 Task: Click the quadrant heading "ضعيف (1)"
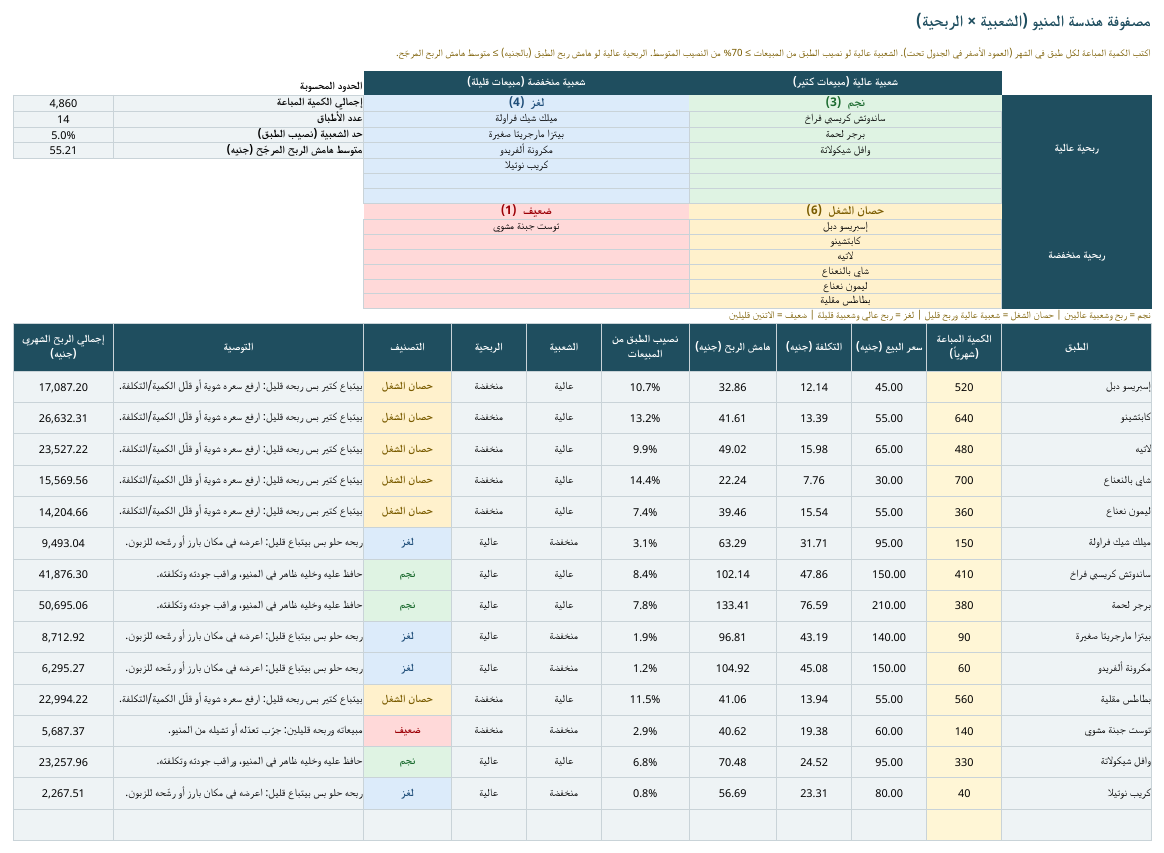point(526,211)
